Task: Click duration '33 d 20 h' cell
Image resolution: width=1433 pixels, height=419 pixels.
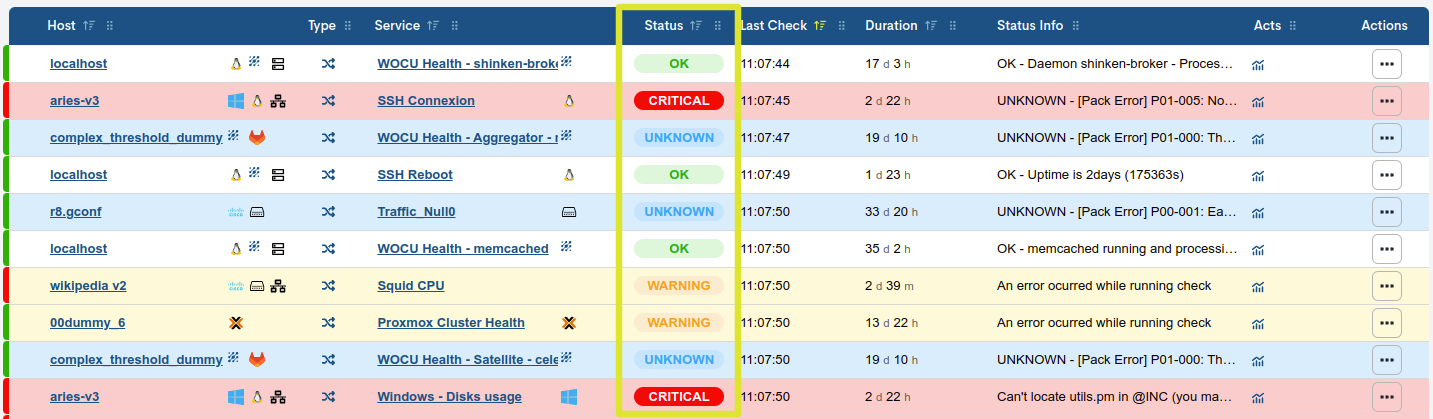Action: pyautogui.click(x=887, y=211)
